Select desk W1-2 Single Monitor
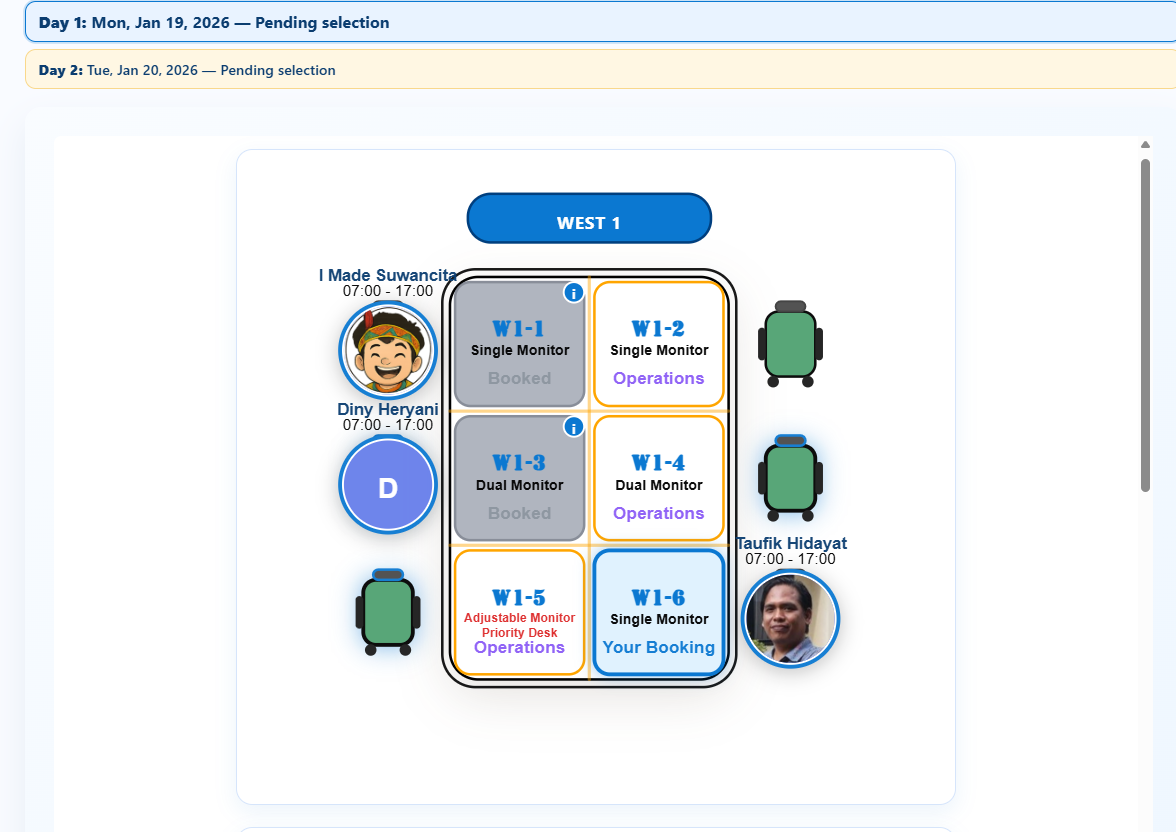This screenshot has height=832, width=1176. pos(658,345)
